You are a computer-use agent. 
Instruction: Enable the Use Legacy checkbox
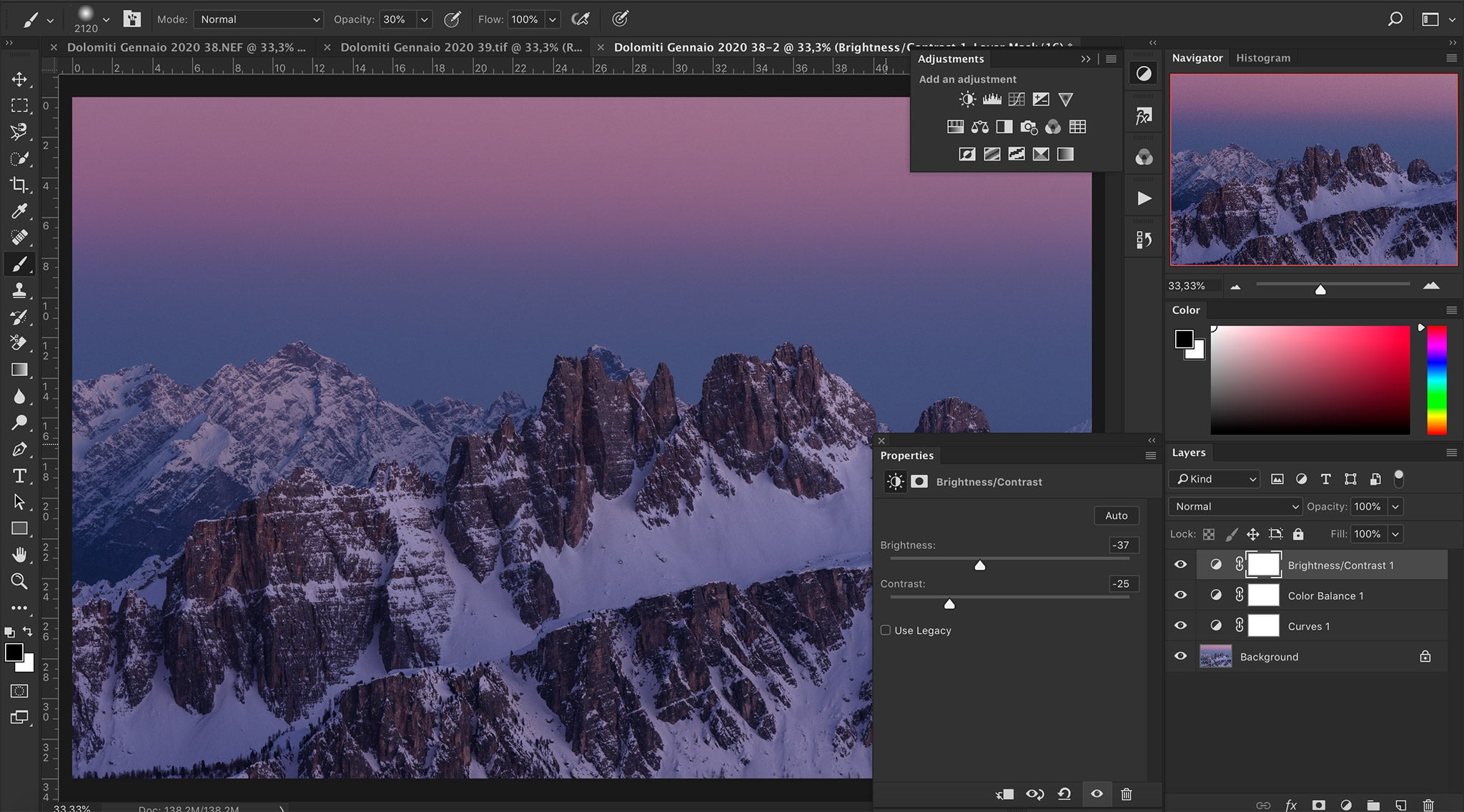pyautogui.click(x=886, y=630)
